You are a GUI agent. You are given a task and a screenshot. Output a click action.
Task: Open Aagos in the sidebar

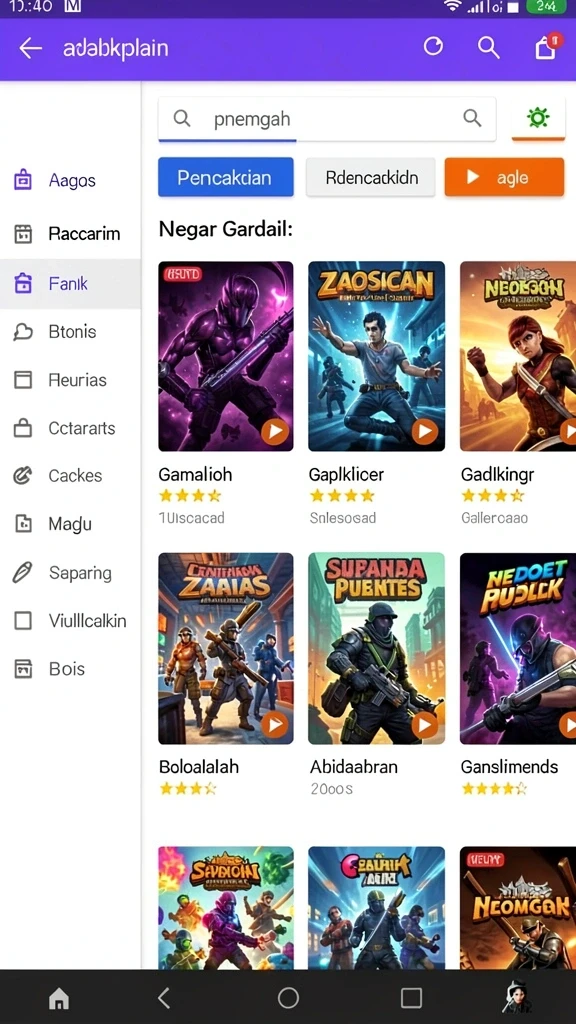tap(71, 180)
